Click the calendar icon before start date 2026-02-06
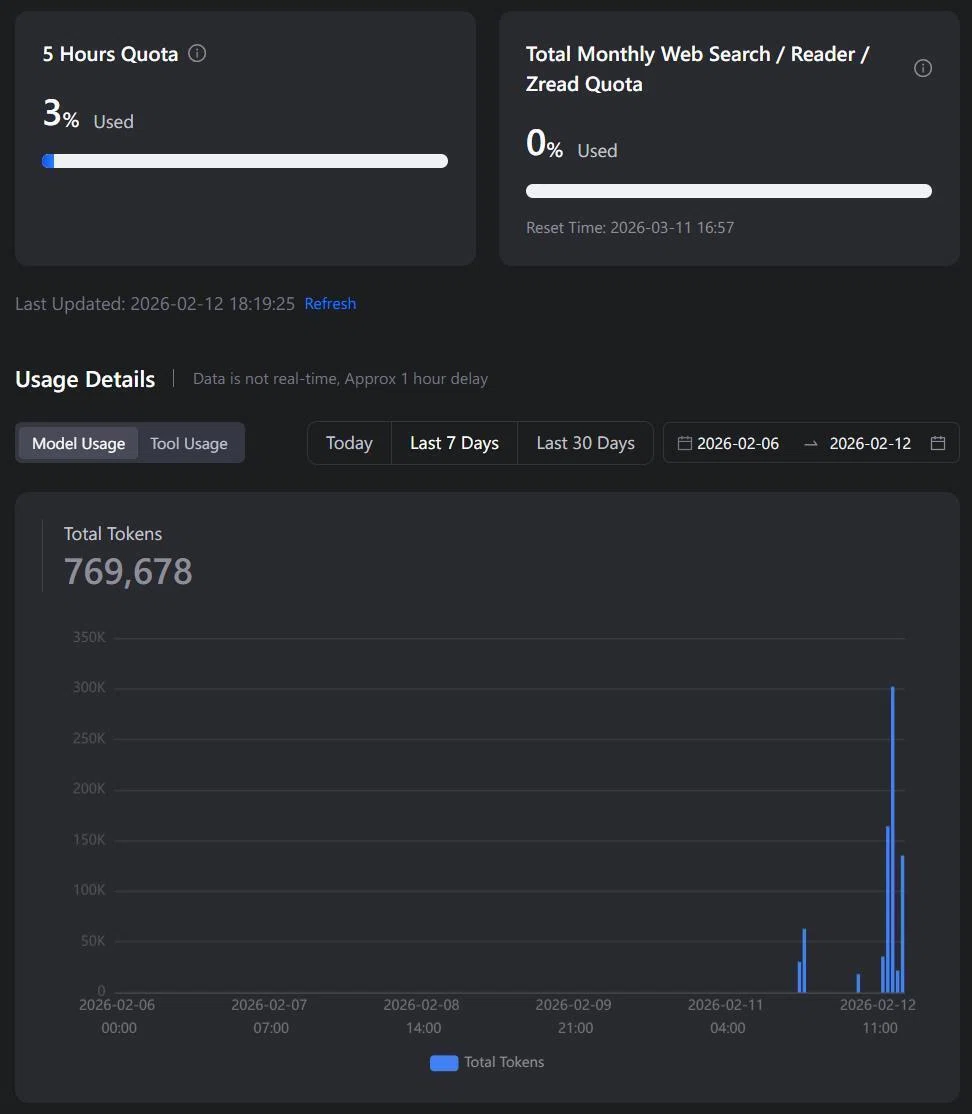This screenshot has width=972, height=1114. coord(684,443)
